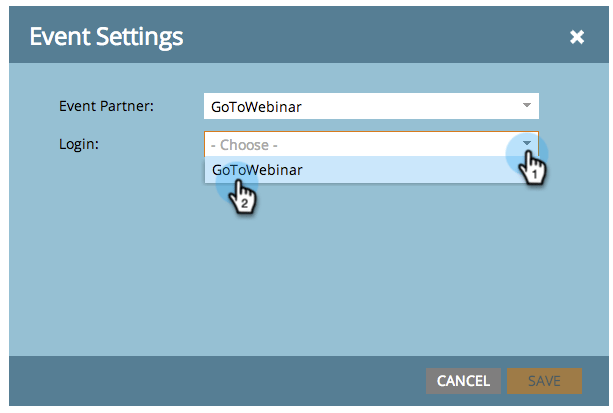Screen dimensions: 613x413
Task: Click the Event Partner: label
Action: (x=106, y=106)
